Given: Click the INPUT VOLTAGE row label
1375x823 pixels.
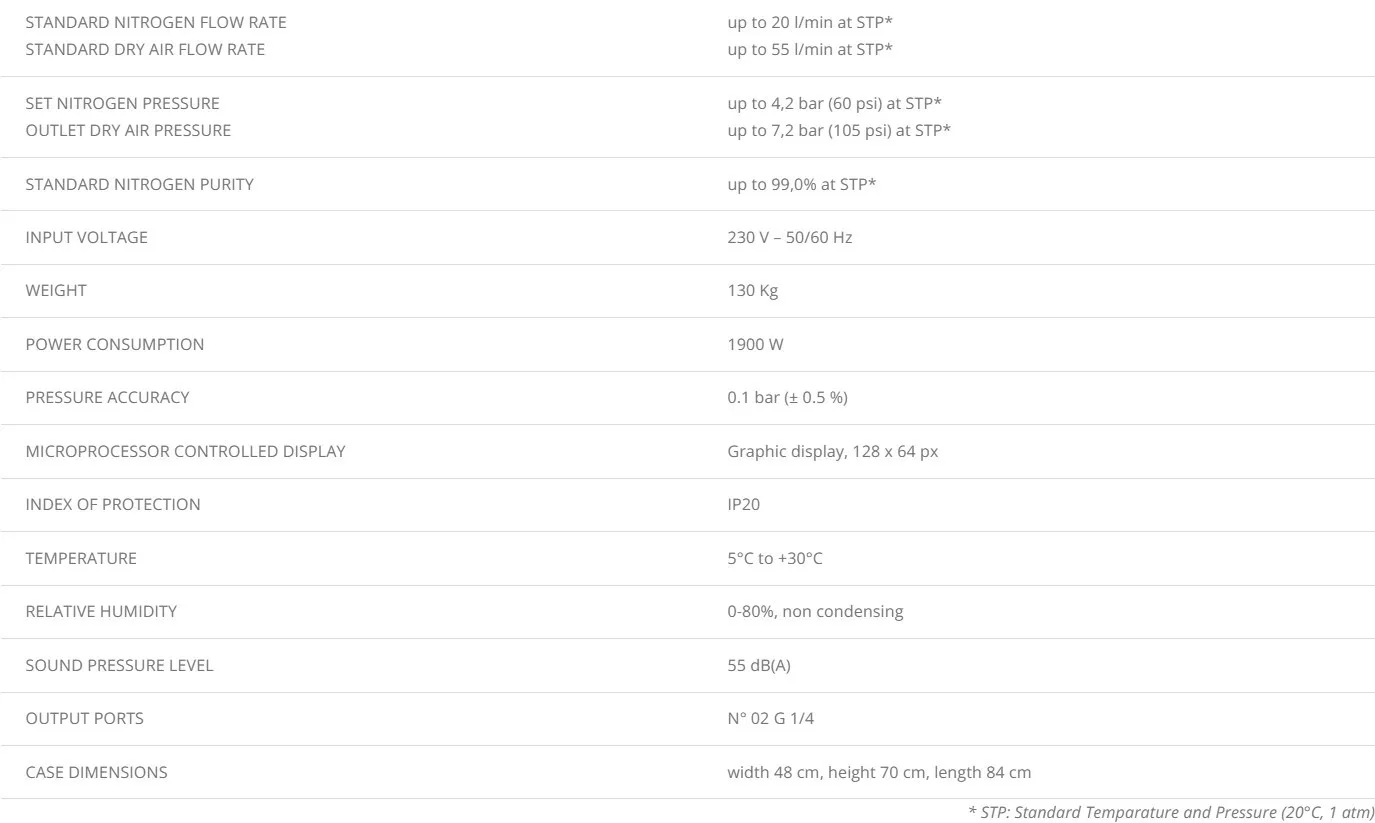Looking at the screenshot, I should pyautogui.click(x=86, y=237).
